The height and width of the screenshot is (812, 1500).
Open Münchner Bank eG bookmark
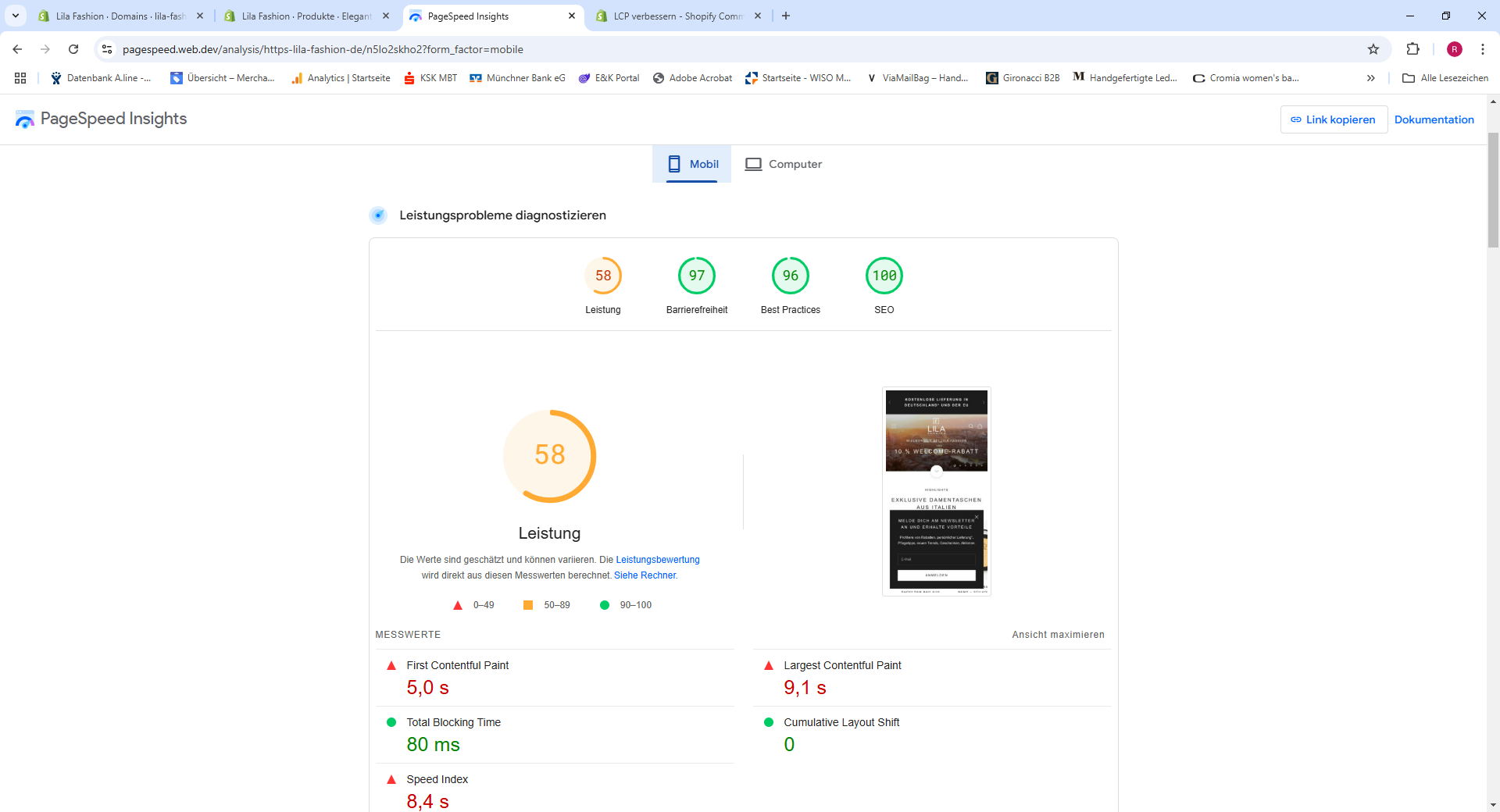click(517, 78)
